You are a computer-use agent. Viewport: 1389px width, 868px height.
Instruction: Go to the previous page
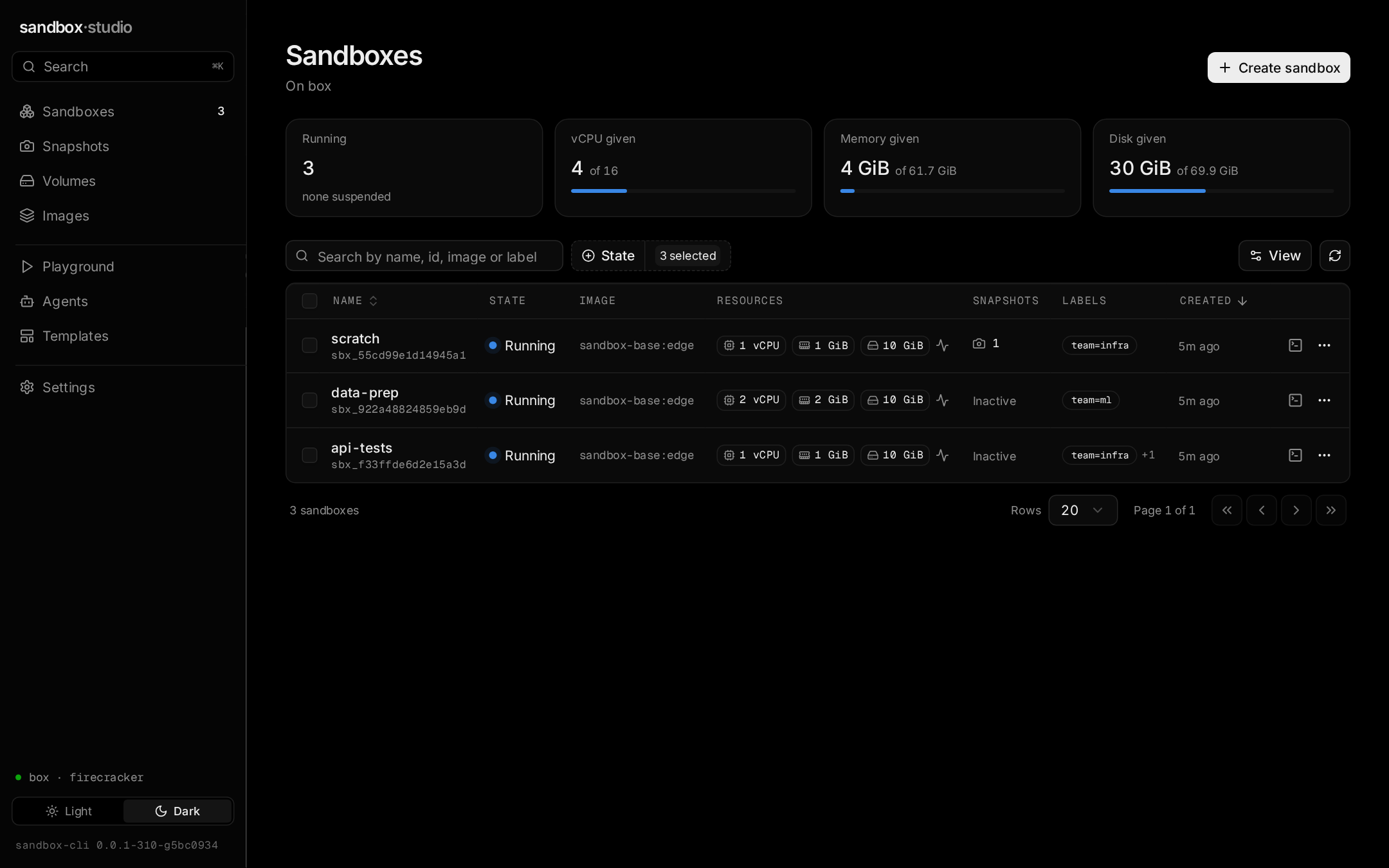pos(1261,510)
